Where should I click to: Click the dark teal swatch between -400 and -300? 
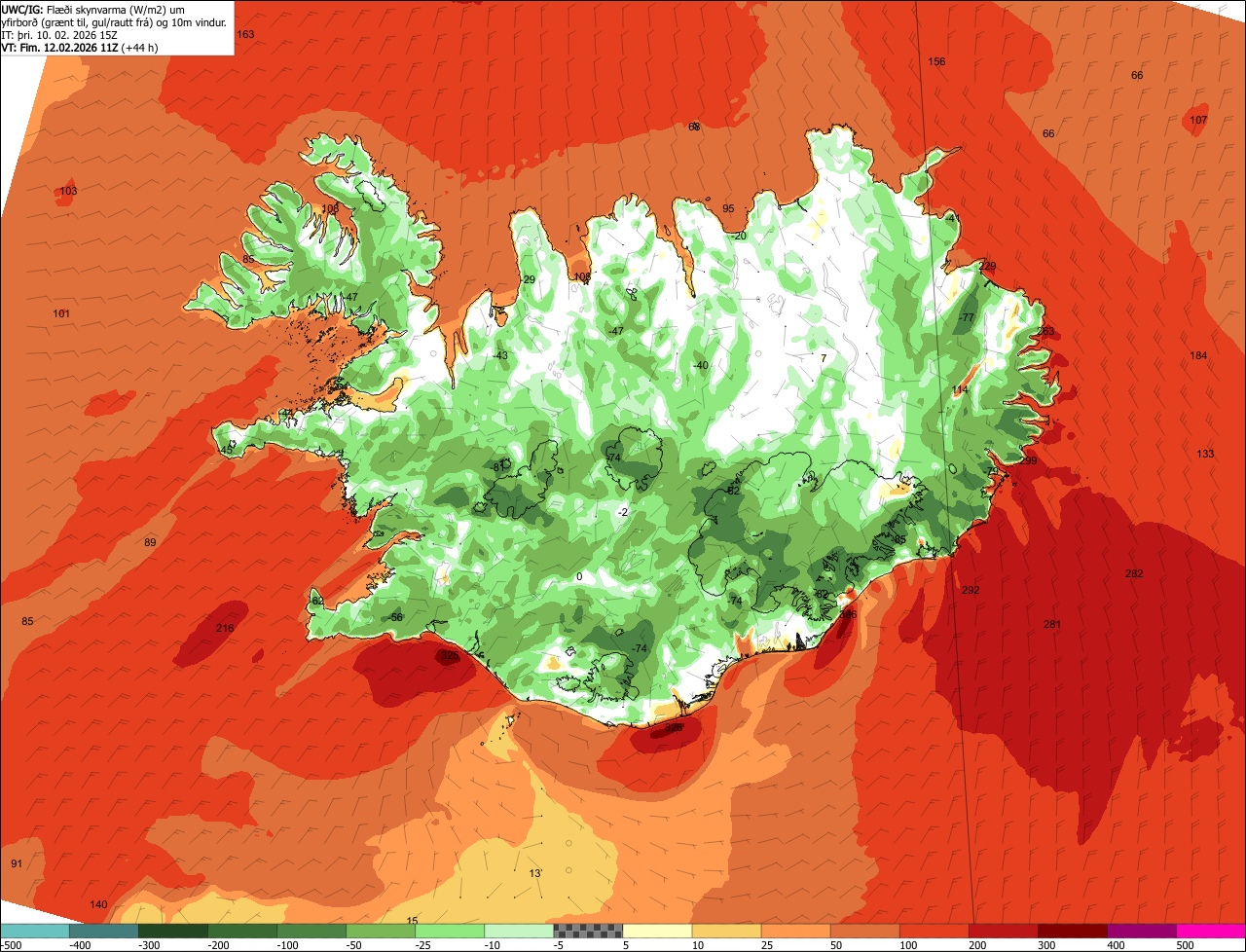[104, 931]
